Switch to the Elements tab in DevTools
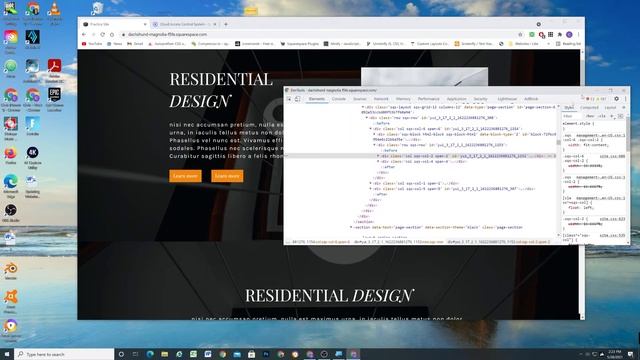 (x=317, y=99)
